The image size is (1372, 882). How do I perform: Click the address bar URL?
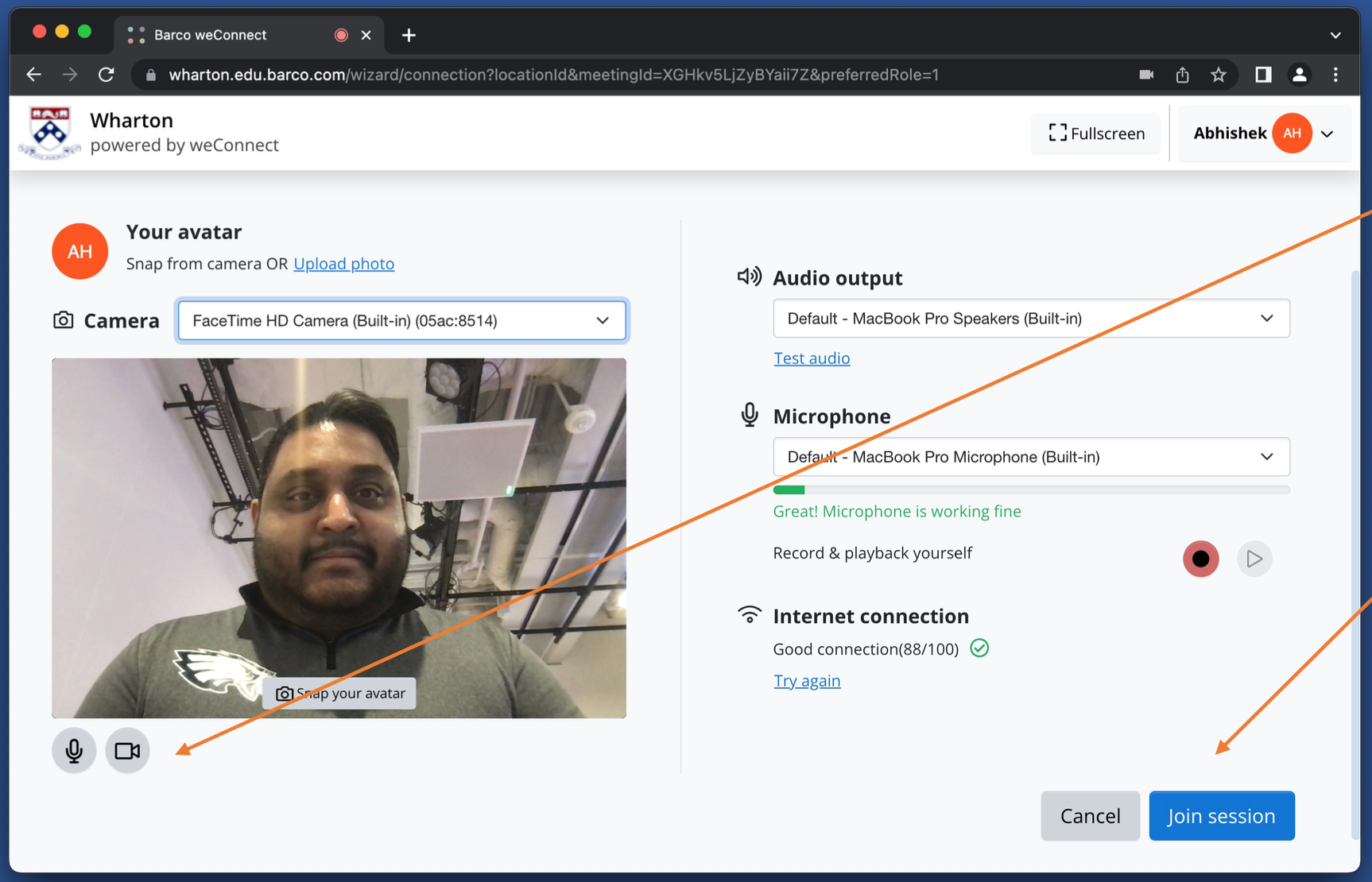[x=554, y=75]
